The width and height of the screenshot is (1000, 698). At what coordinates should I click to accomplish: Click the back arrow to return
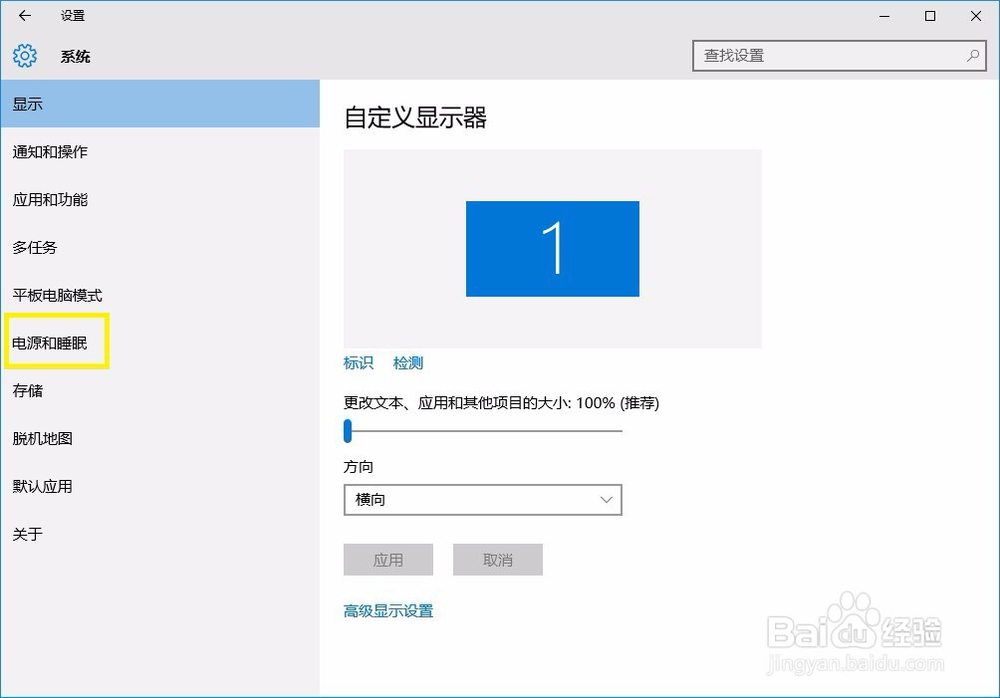(22, 16)
